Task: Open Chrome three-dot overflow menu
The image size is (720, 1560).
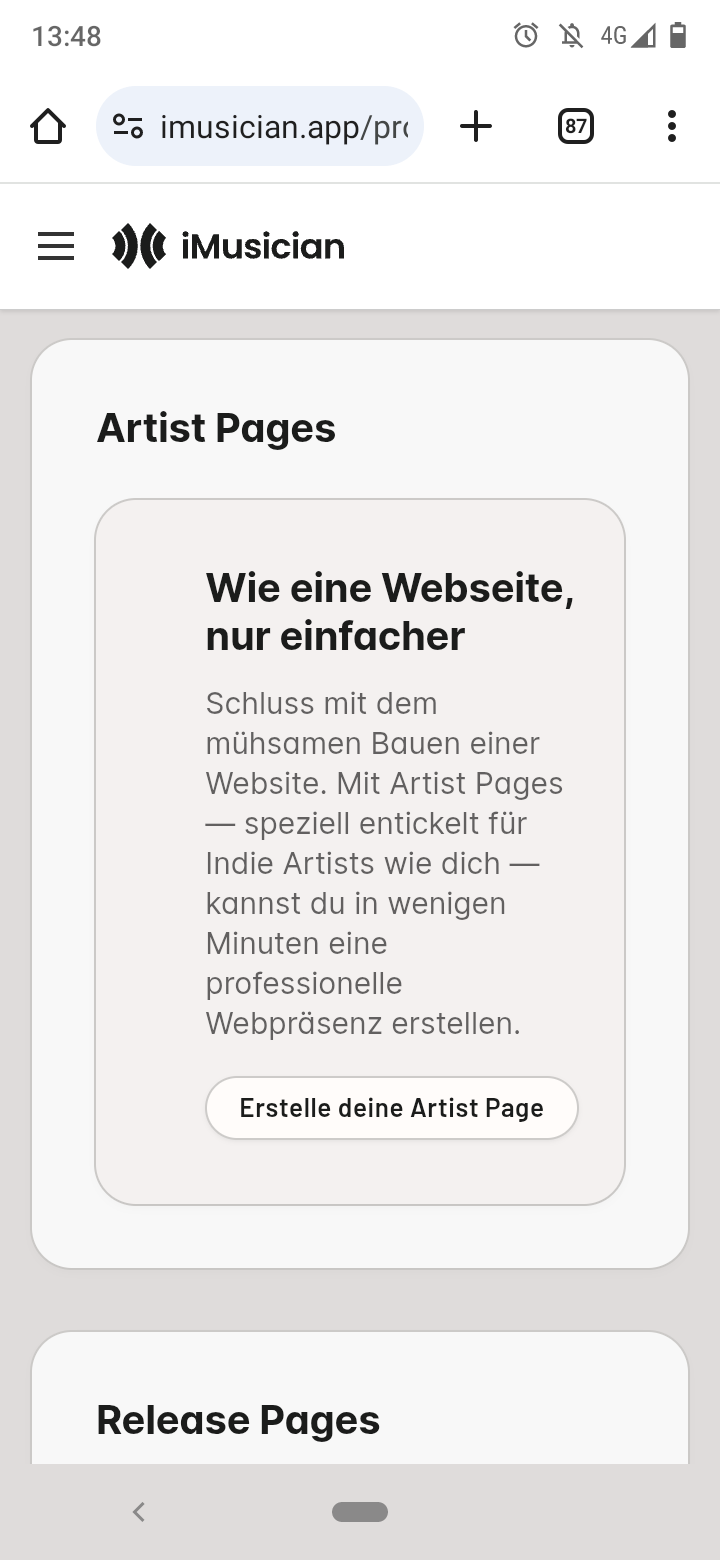Action: pos(671,126)
